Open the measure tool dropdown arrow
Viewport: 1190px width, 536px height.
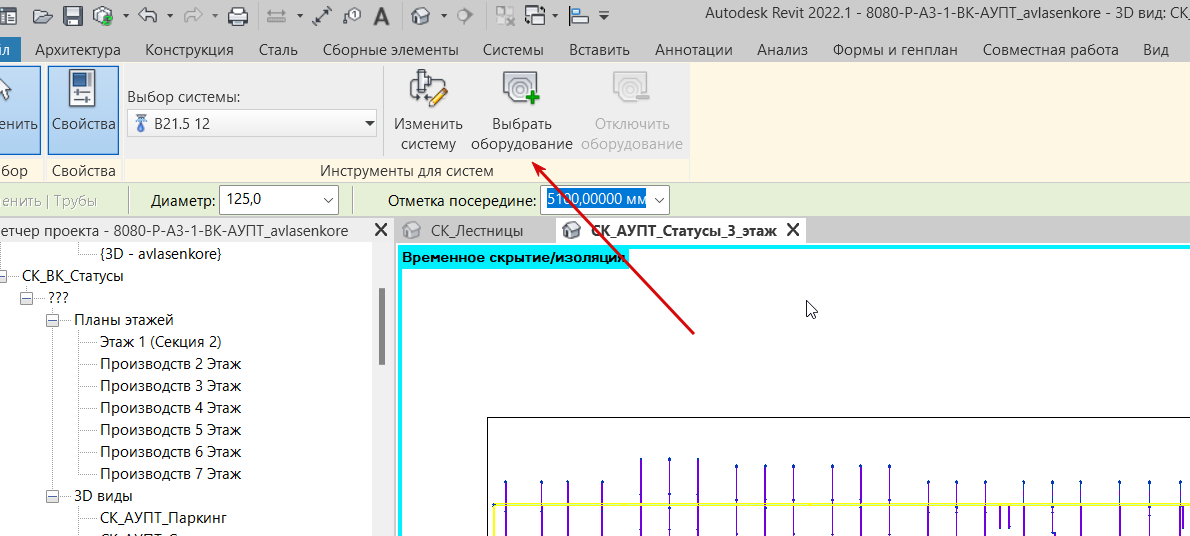pos(300,15)
